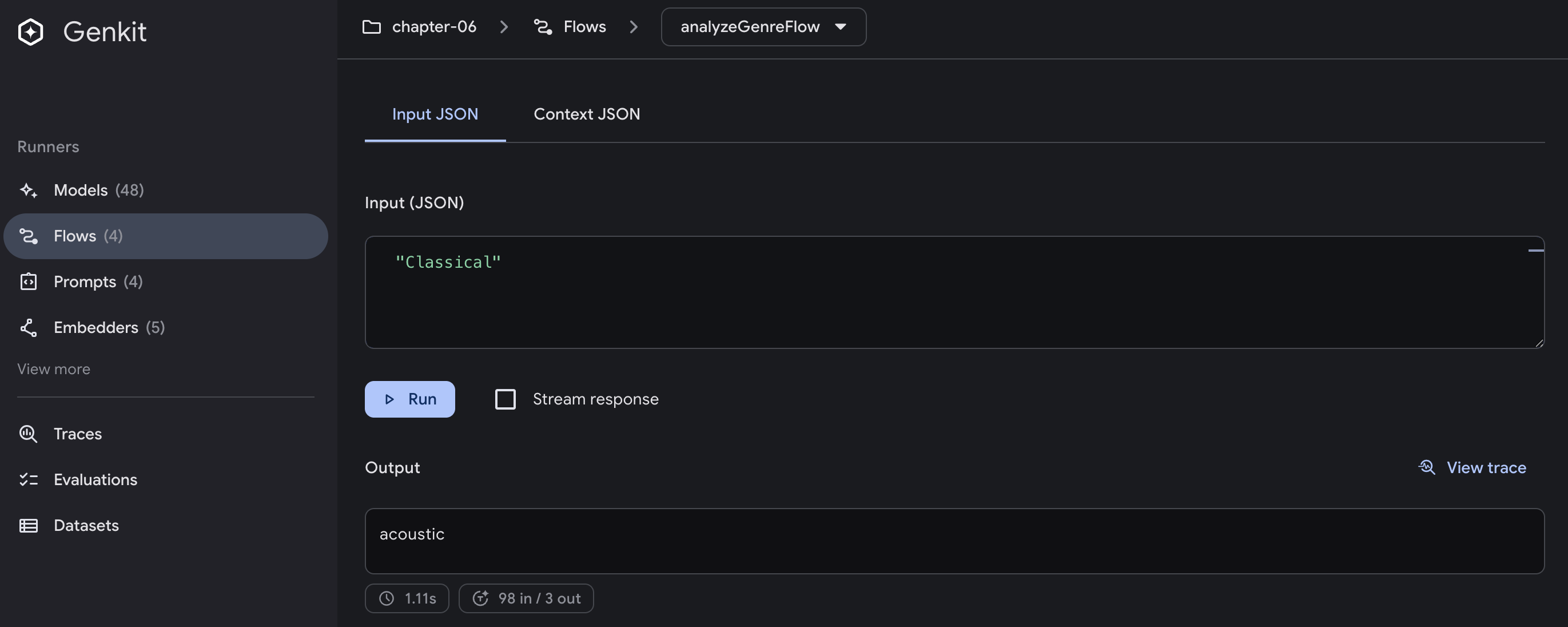Open the Datasets page

[166, 525]
